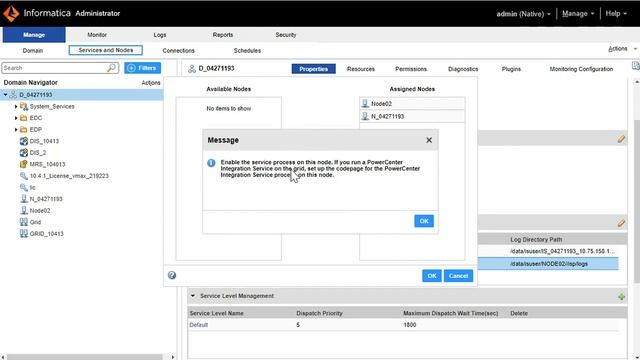
Task: Open the Schedules sub-tab
Action: 247,51
